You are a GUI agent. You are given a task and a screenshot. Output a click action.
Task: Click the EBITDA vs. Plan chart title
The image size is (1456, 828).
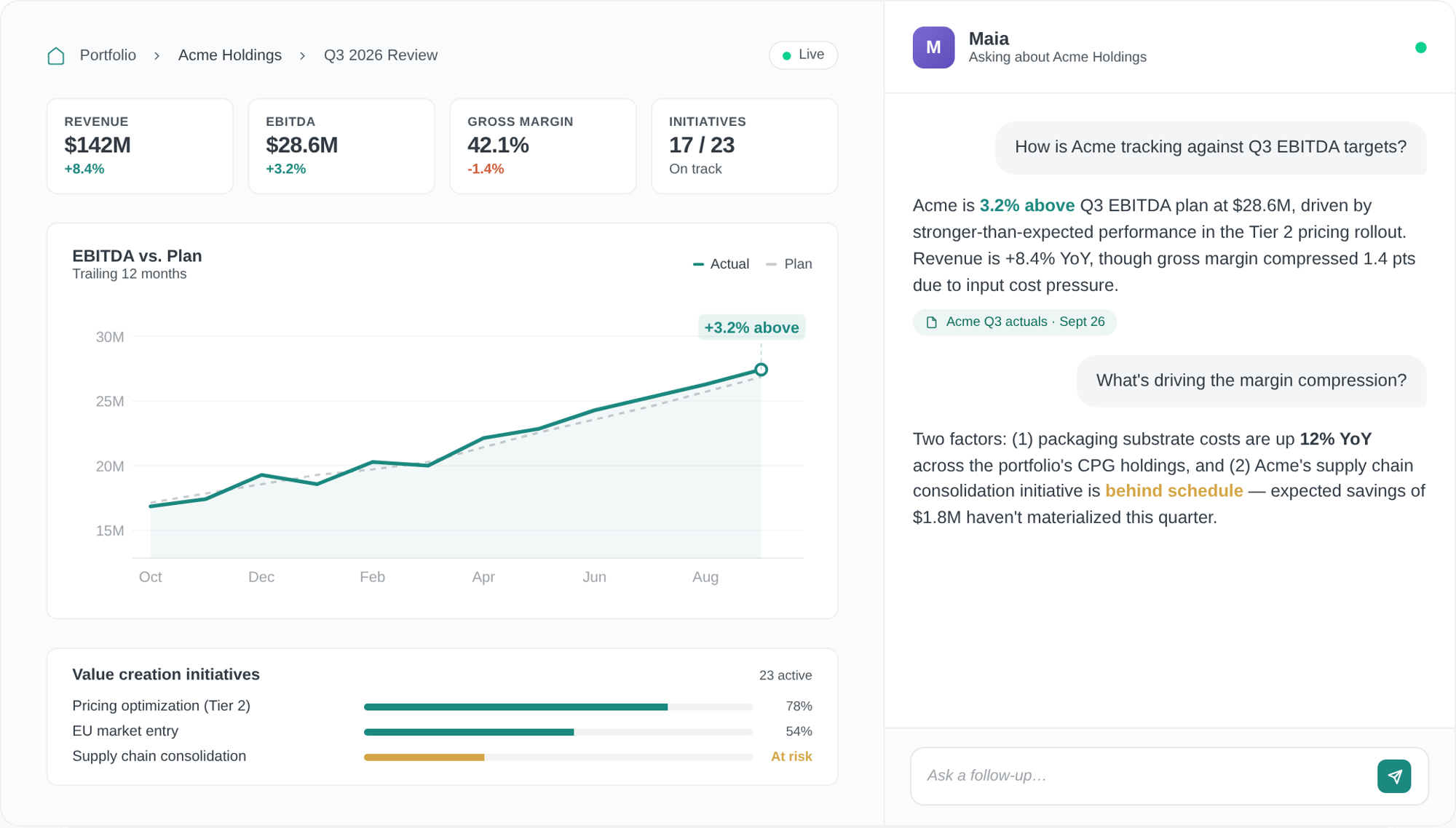pos(137,256)
